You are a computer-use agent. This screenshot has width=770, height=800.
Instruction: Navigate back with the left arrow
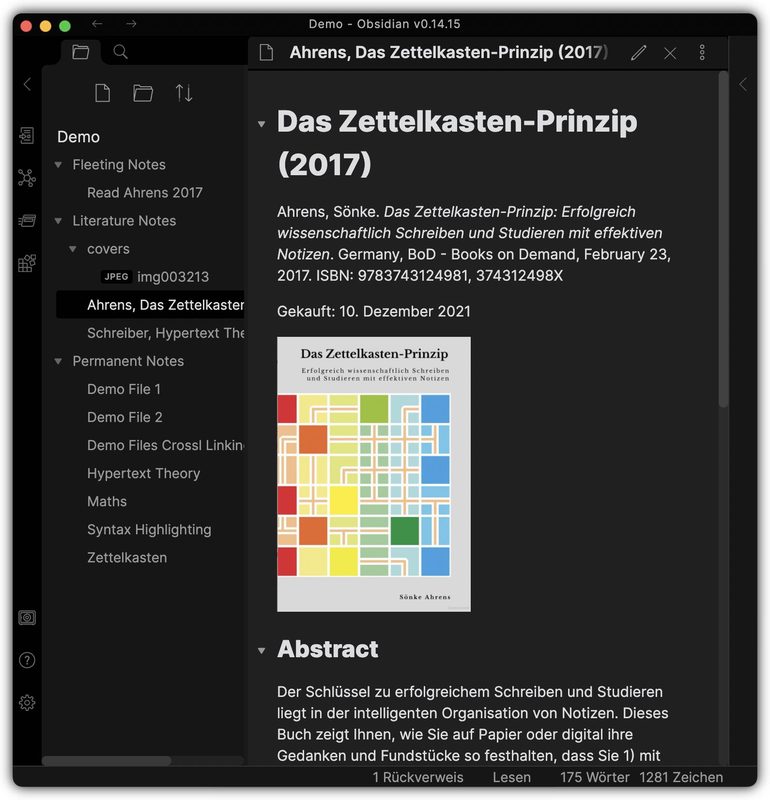click(97, 23)
